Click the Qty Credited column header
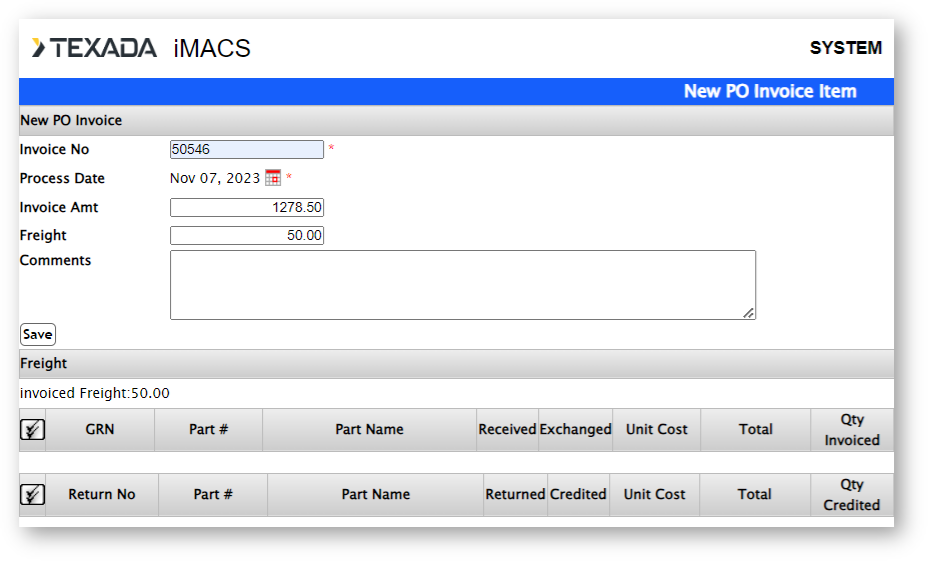 point(852,494)
